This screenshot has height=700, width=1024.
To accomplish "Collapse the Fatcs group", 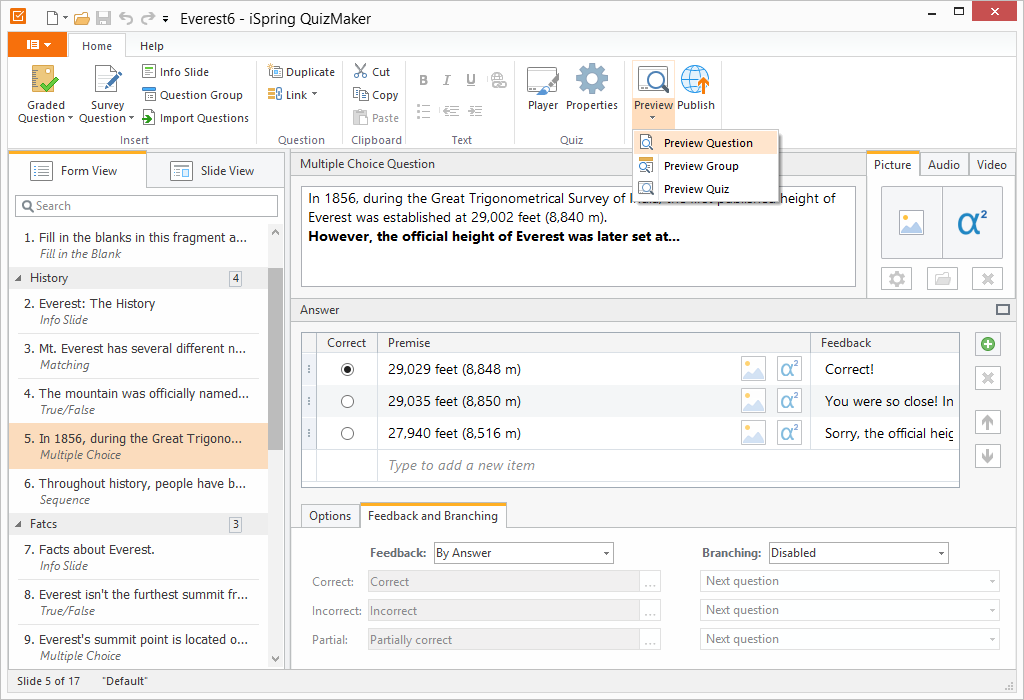I will tap(18, 524).
